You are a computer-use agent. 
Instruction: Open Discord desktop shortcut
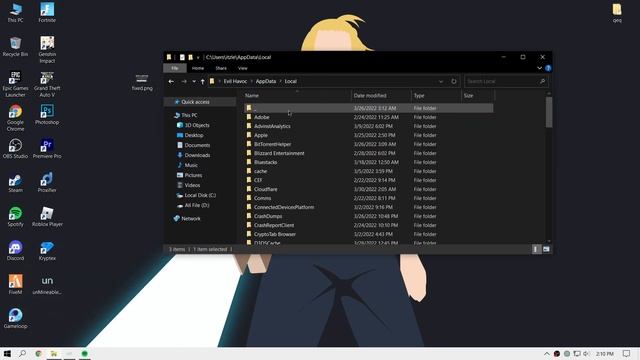click(x=16, y=250)
